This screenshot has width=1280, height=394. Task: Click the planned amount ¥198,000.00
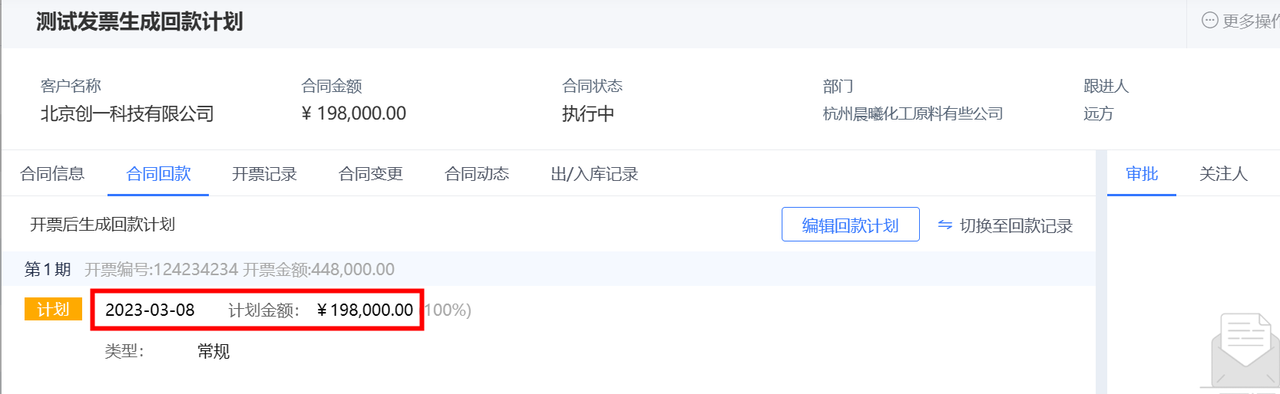(365, 309)
